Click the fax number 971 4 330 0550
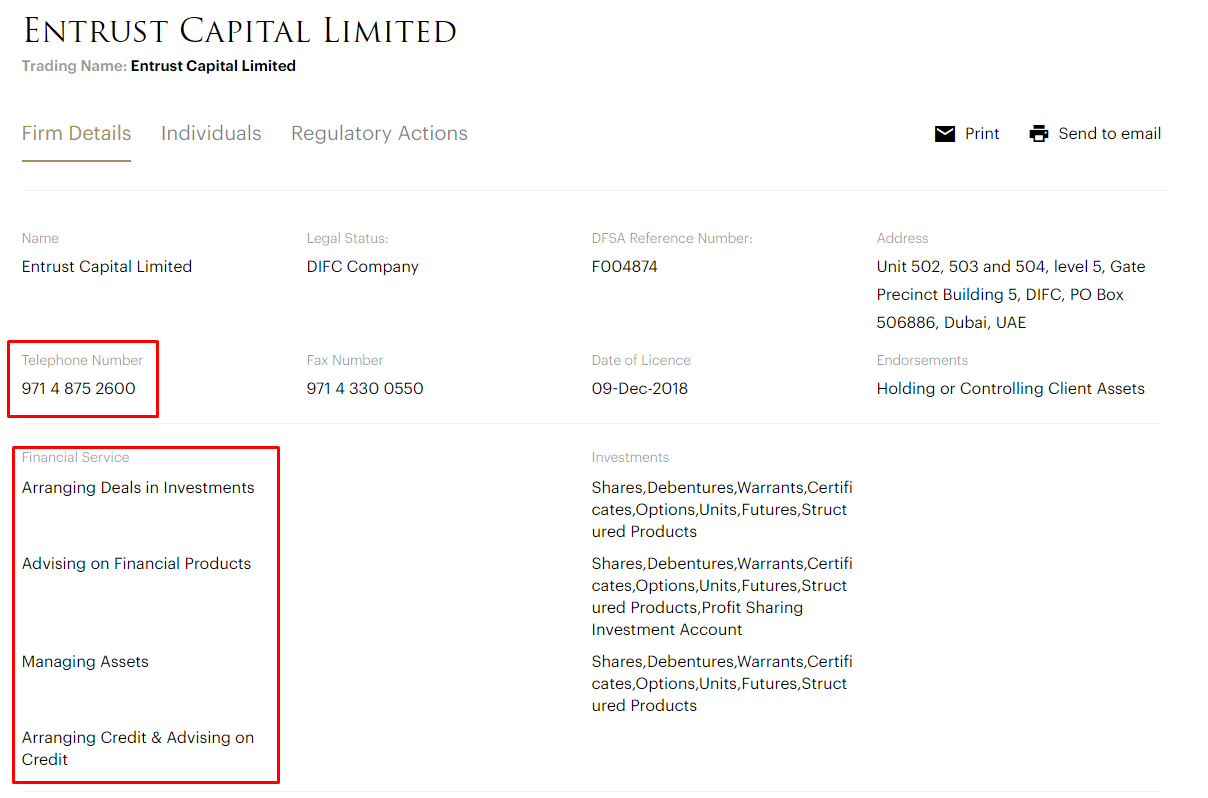 point(365,389)
